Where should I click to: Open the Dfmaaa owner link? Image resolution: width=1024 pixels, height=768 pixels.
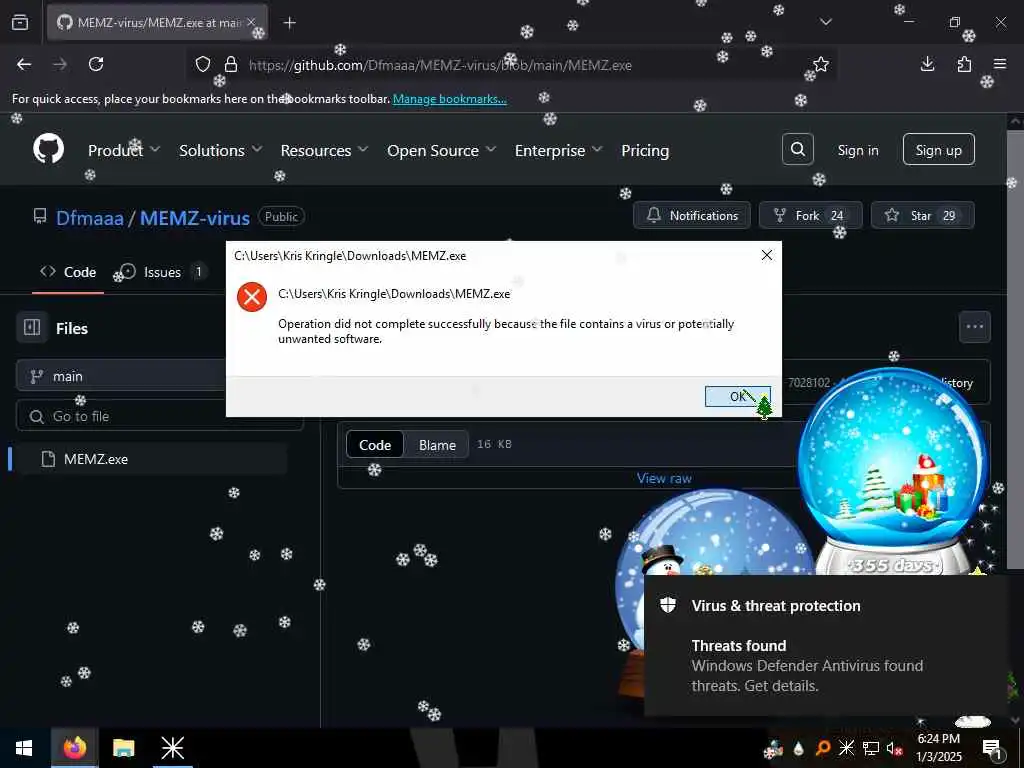click(89, 217)
